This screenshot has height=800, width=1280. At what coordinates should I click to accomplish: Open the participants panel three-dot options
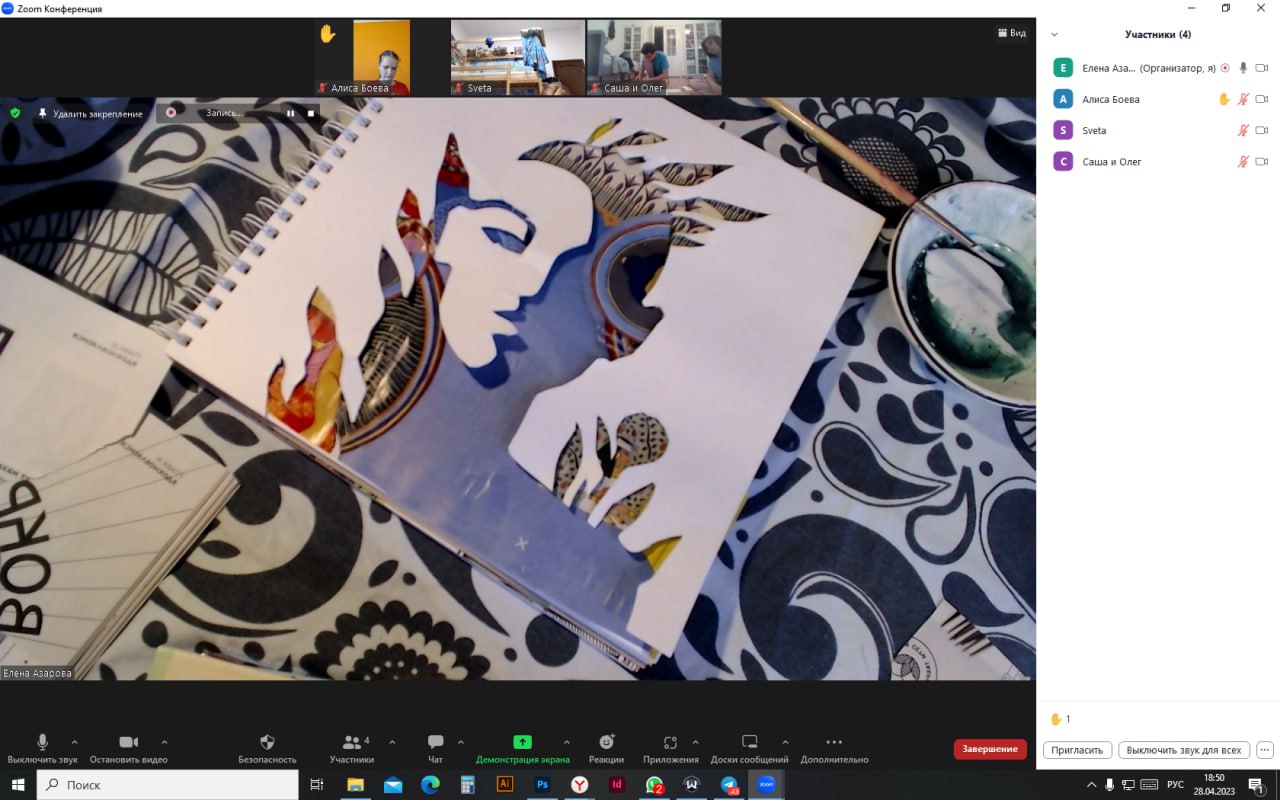(x=1264, y=750)
